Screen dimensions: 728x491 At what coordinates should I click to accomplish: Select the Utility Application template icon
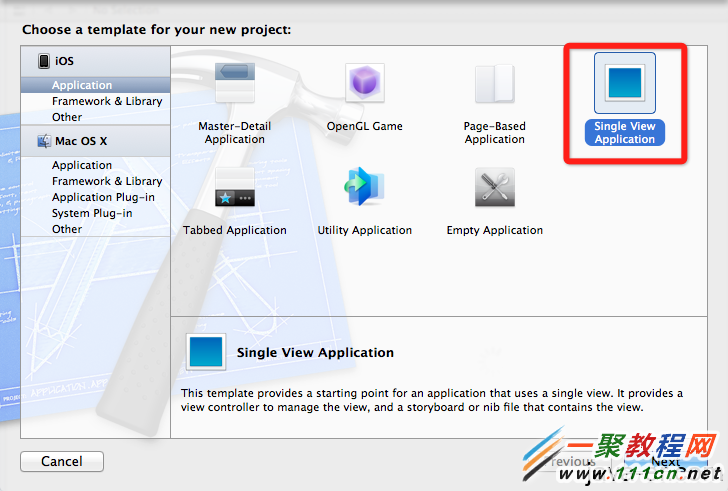tap(364, 186)
